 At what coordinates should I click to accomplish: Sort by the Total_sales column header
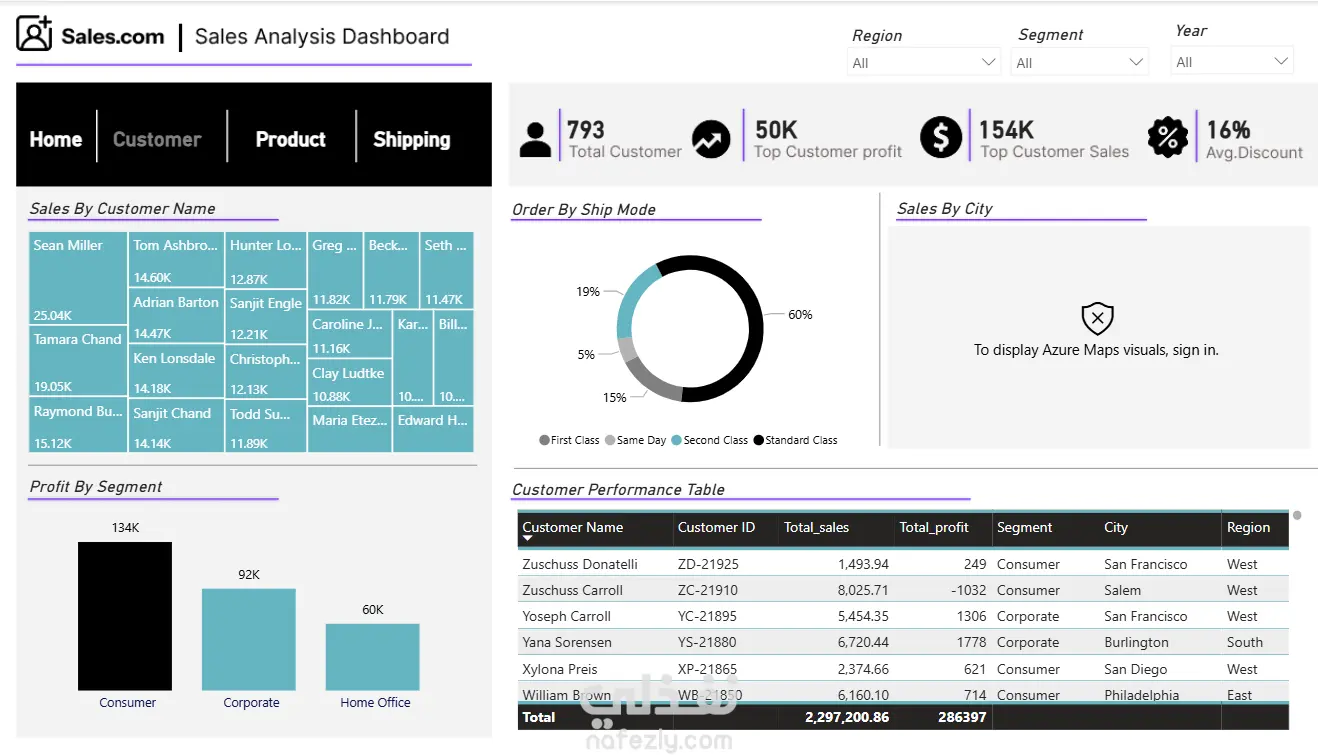coord(816,527)
